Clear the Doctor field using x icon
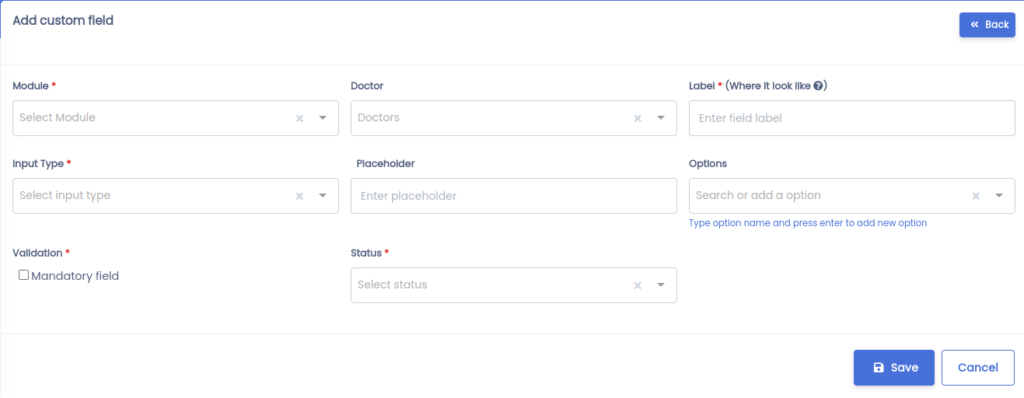Image resolution: width=1024 pixels, height=398 pixels. (x=638, y=118)
